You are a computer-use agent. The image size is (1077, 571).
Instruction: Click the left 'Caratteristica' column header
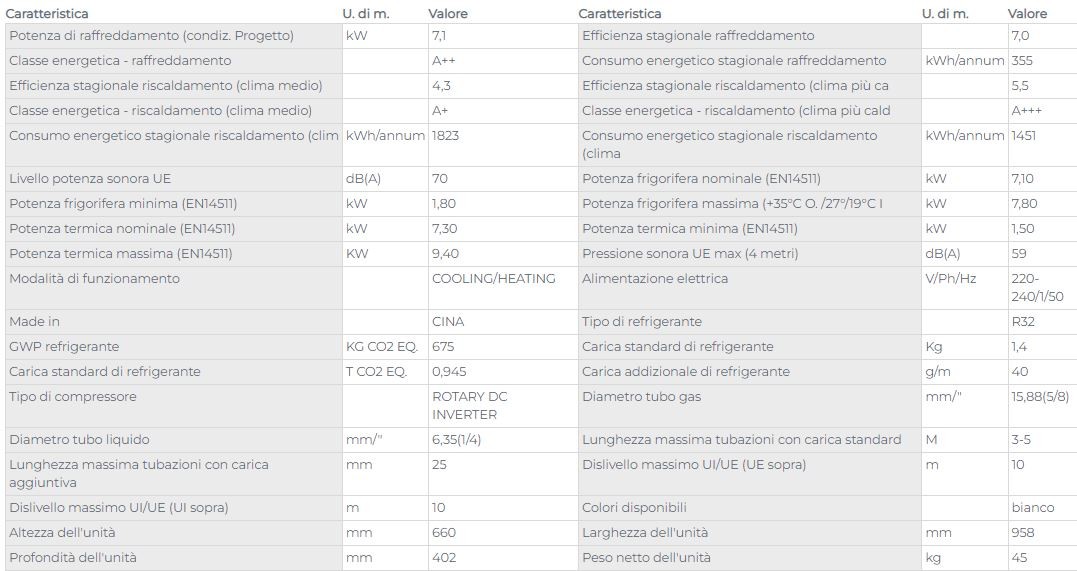47,14
